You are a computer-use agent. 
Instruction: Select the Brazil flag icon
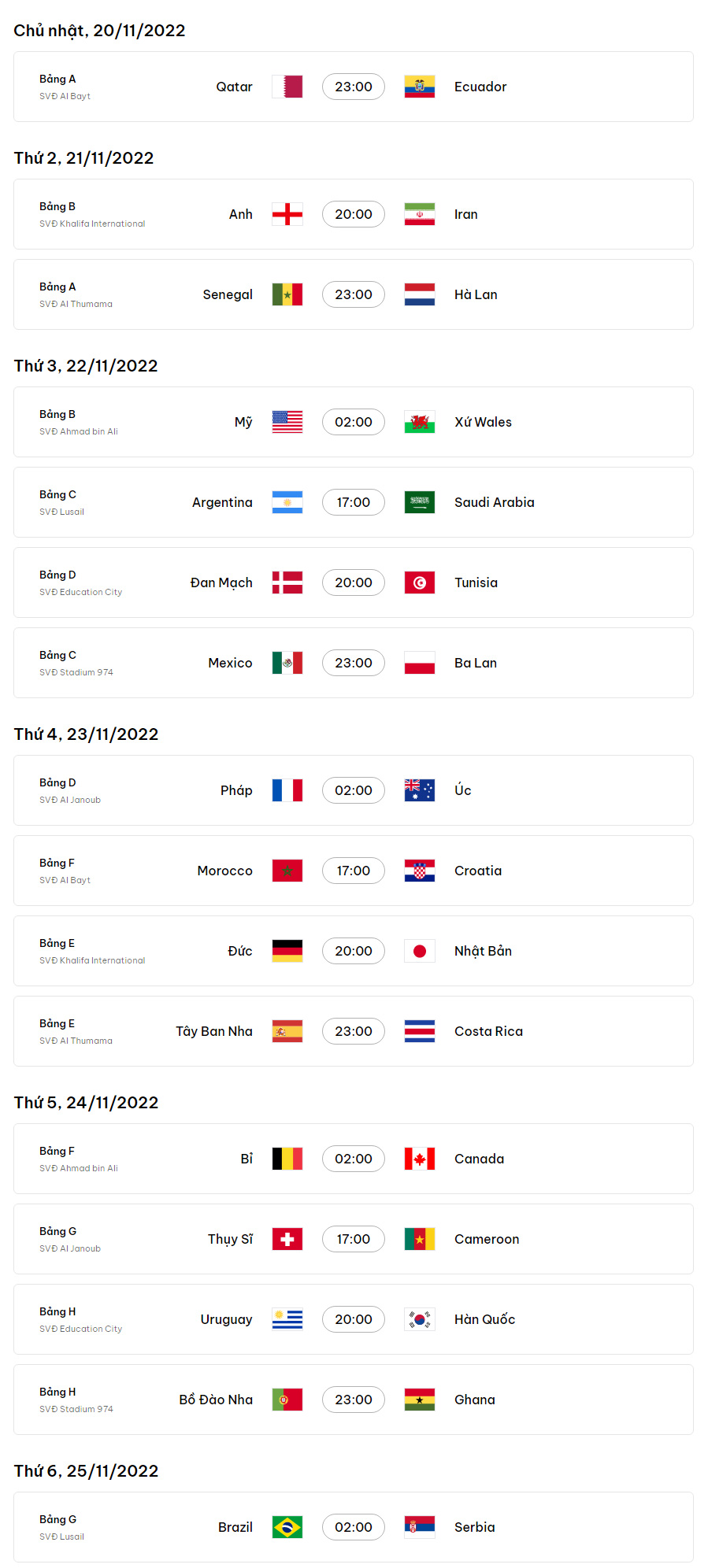(287, 1527)
